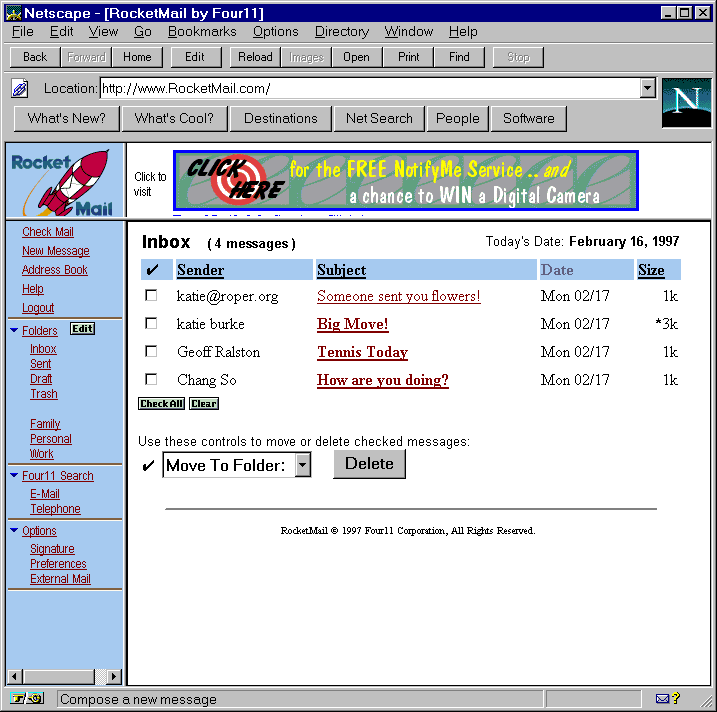Open the Location URL history dropdown arrow

pos(647,88)
